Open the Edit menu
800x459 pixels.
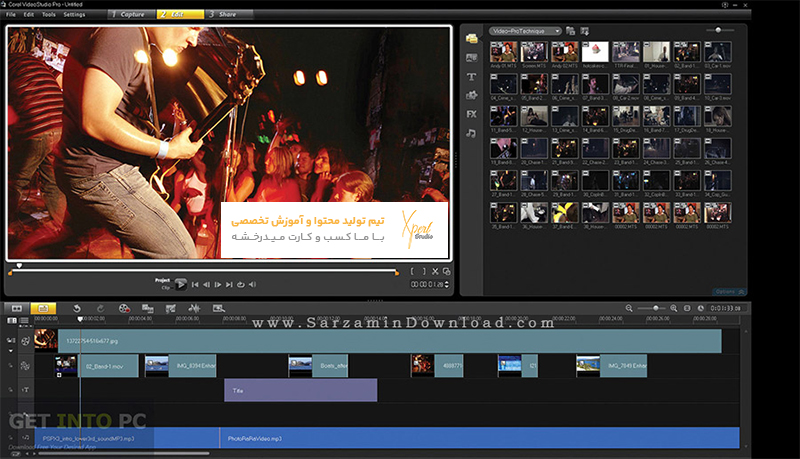pyautogui.click(x=29, y=15)
